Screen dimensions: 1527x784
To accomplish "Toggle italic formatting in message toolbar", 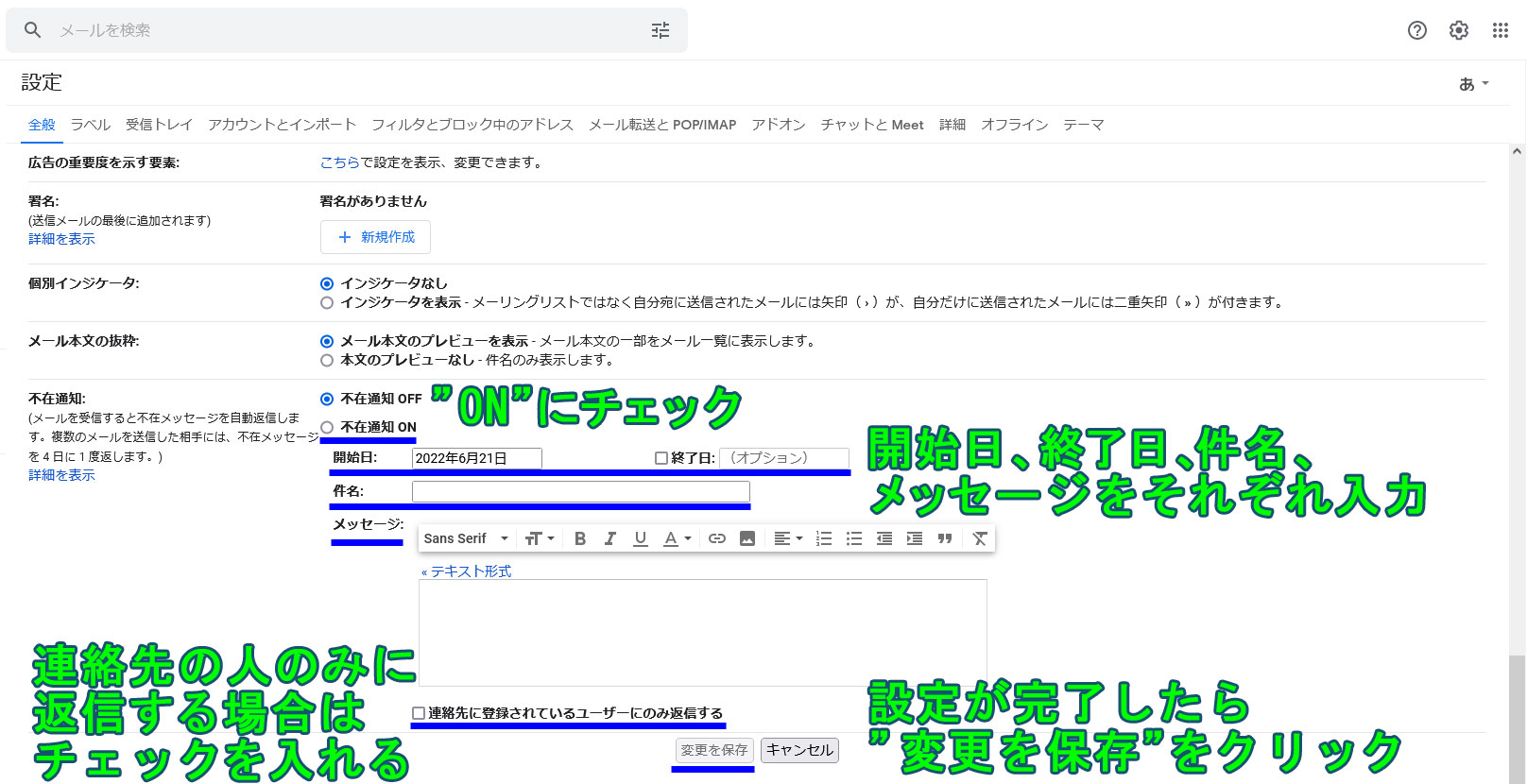I will coord(610,538).
